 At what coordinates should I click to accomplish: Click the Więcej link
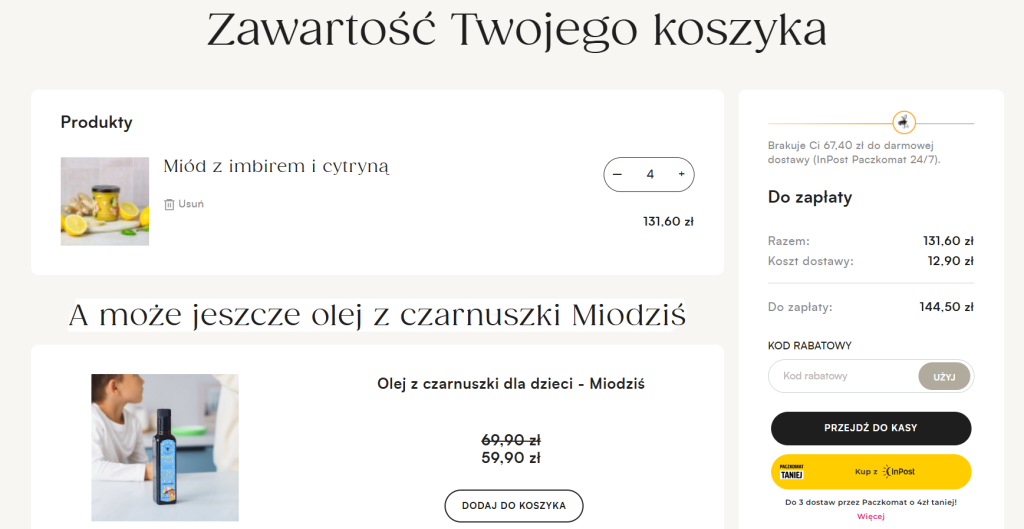click(870, 516)
